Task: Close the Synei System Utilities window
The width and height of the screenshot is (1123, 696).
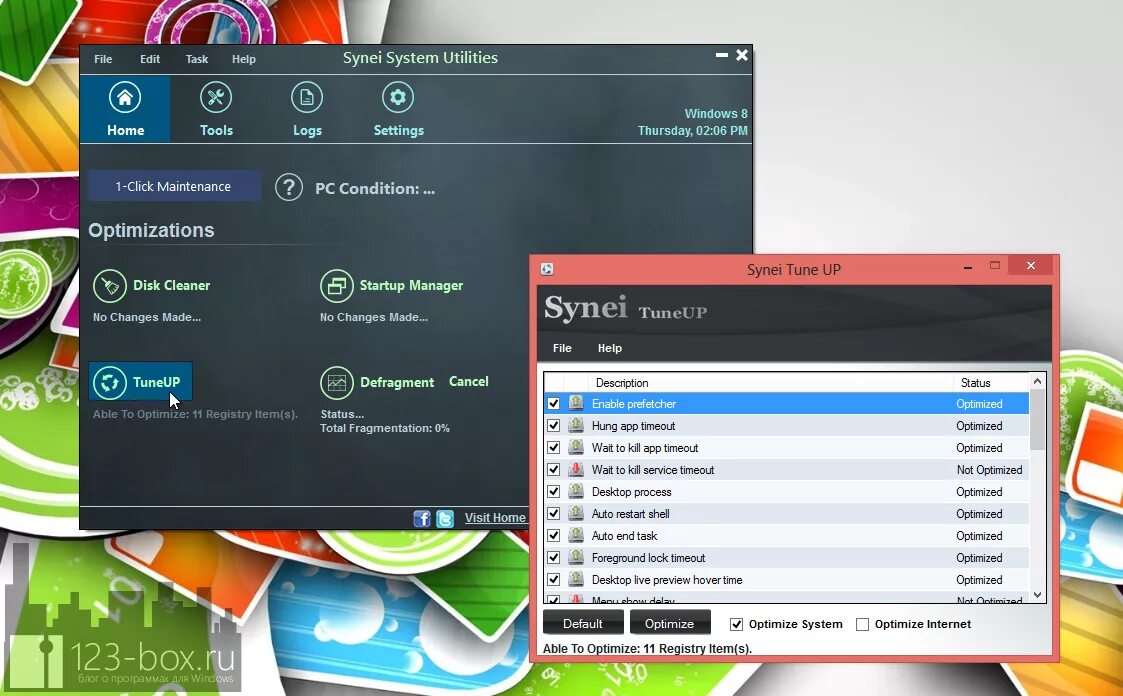Action: 742,54
